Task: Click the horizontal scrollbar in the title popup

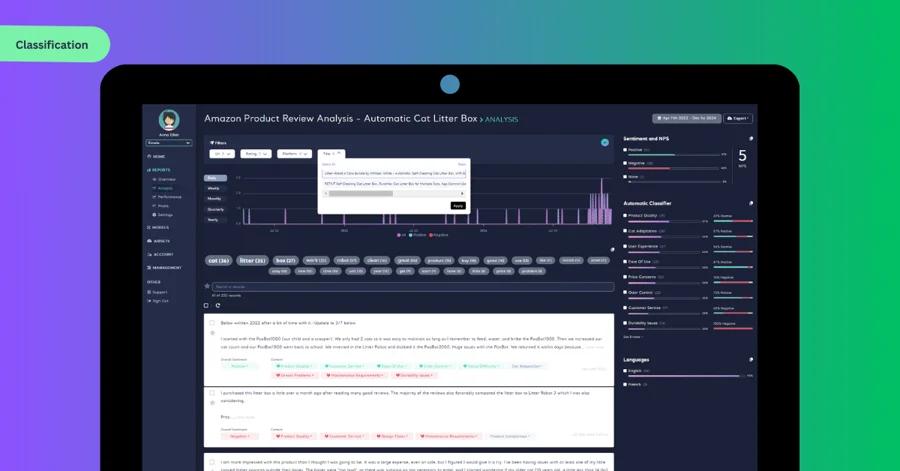Action: (361, 194)
